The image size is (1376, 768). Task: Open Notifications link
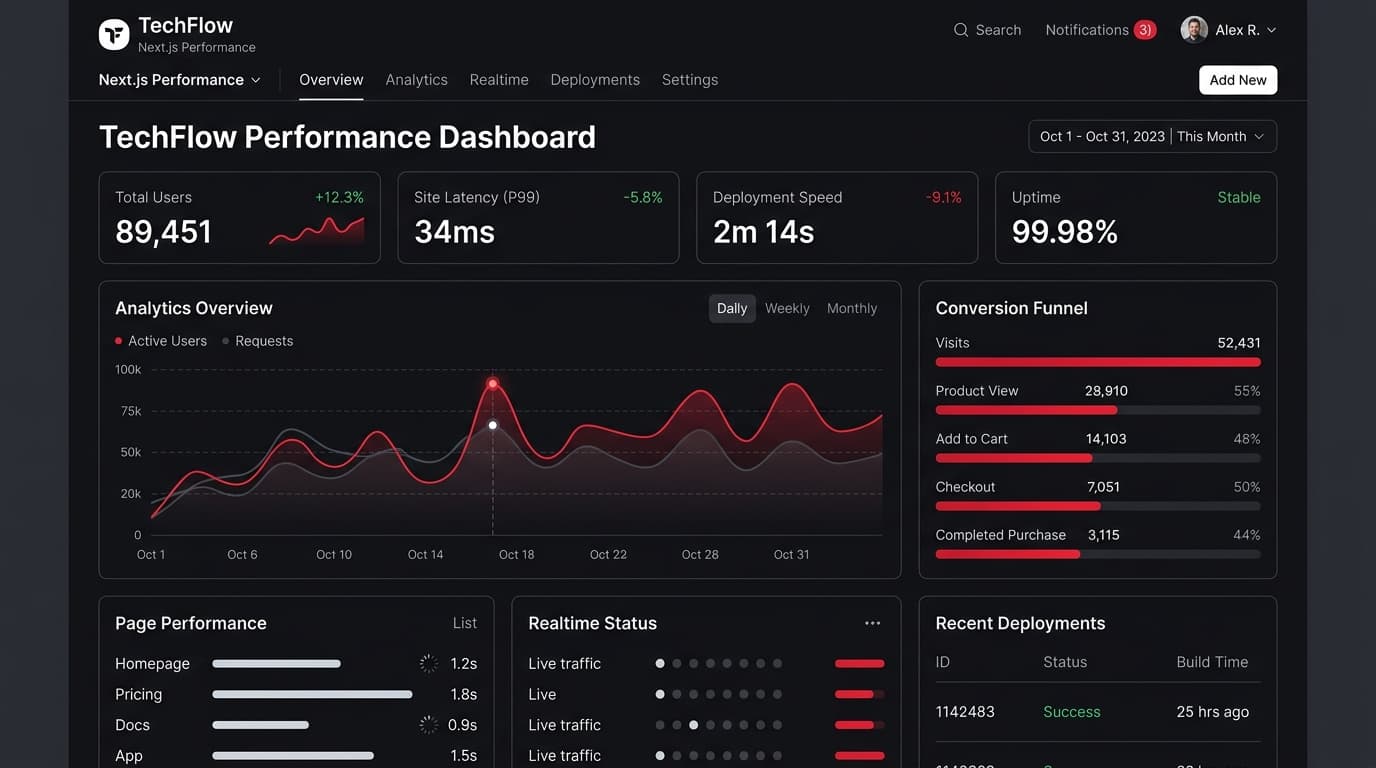pos(1087,30)
